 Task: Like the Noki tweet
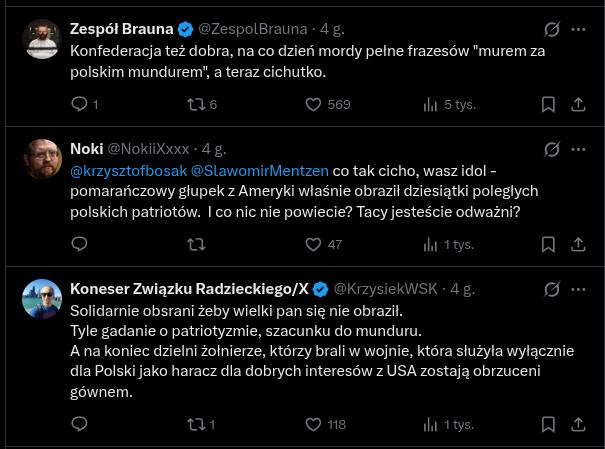tap(312, 243)
